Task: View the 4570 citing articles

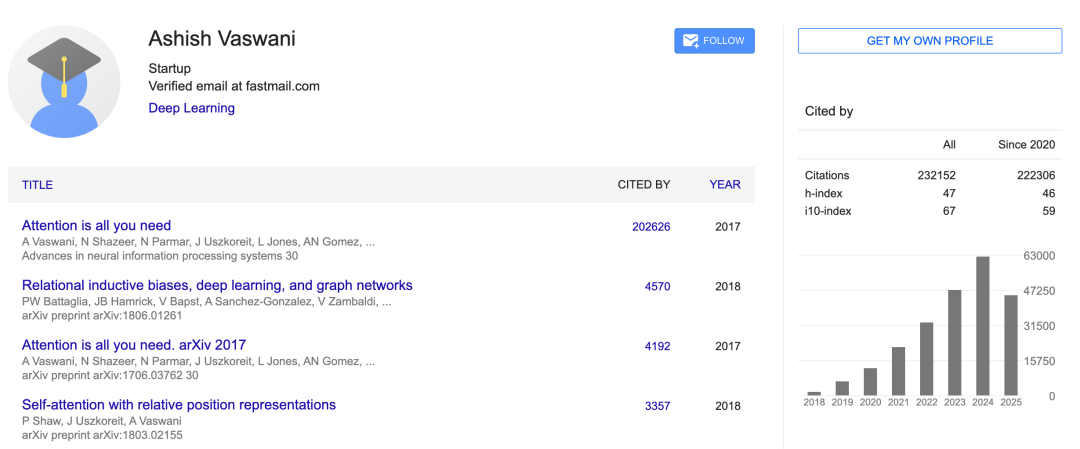Action: point(657,287)
